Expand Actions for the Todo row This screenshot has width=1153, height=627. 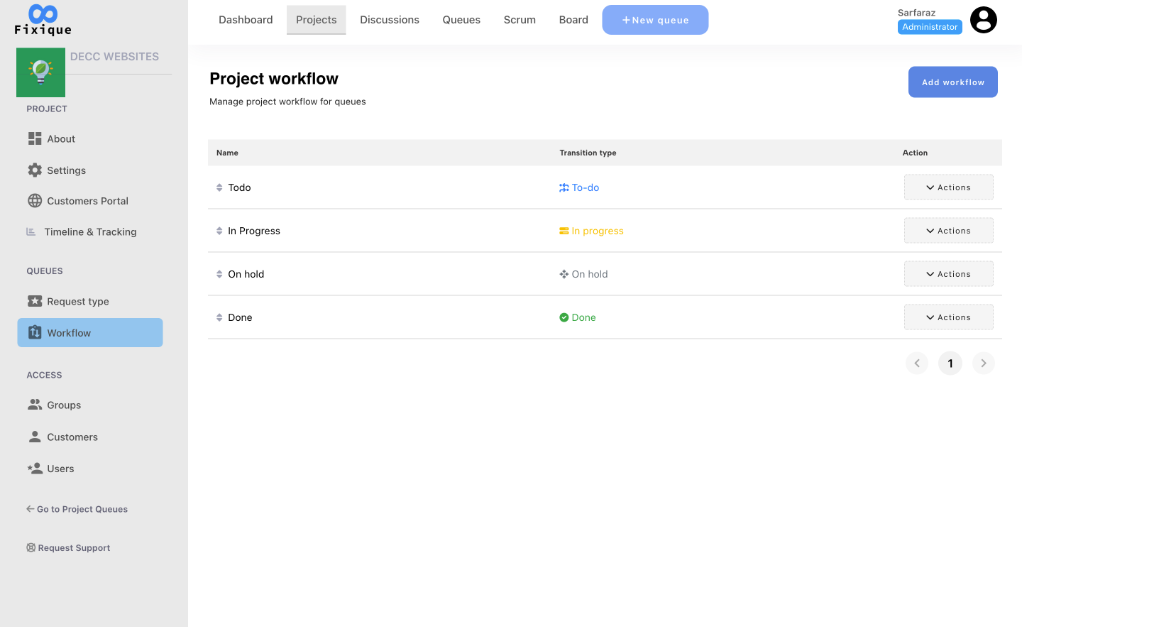tap(948, 187)
